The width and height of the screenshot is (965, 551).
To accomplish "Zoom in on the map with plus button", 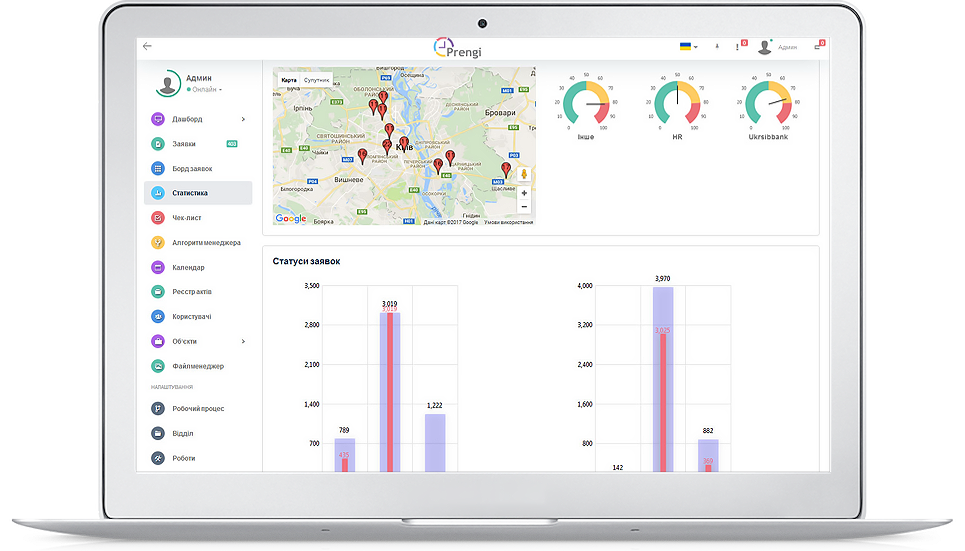I will pos(524,193).
